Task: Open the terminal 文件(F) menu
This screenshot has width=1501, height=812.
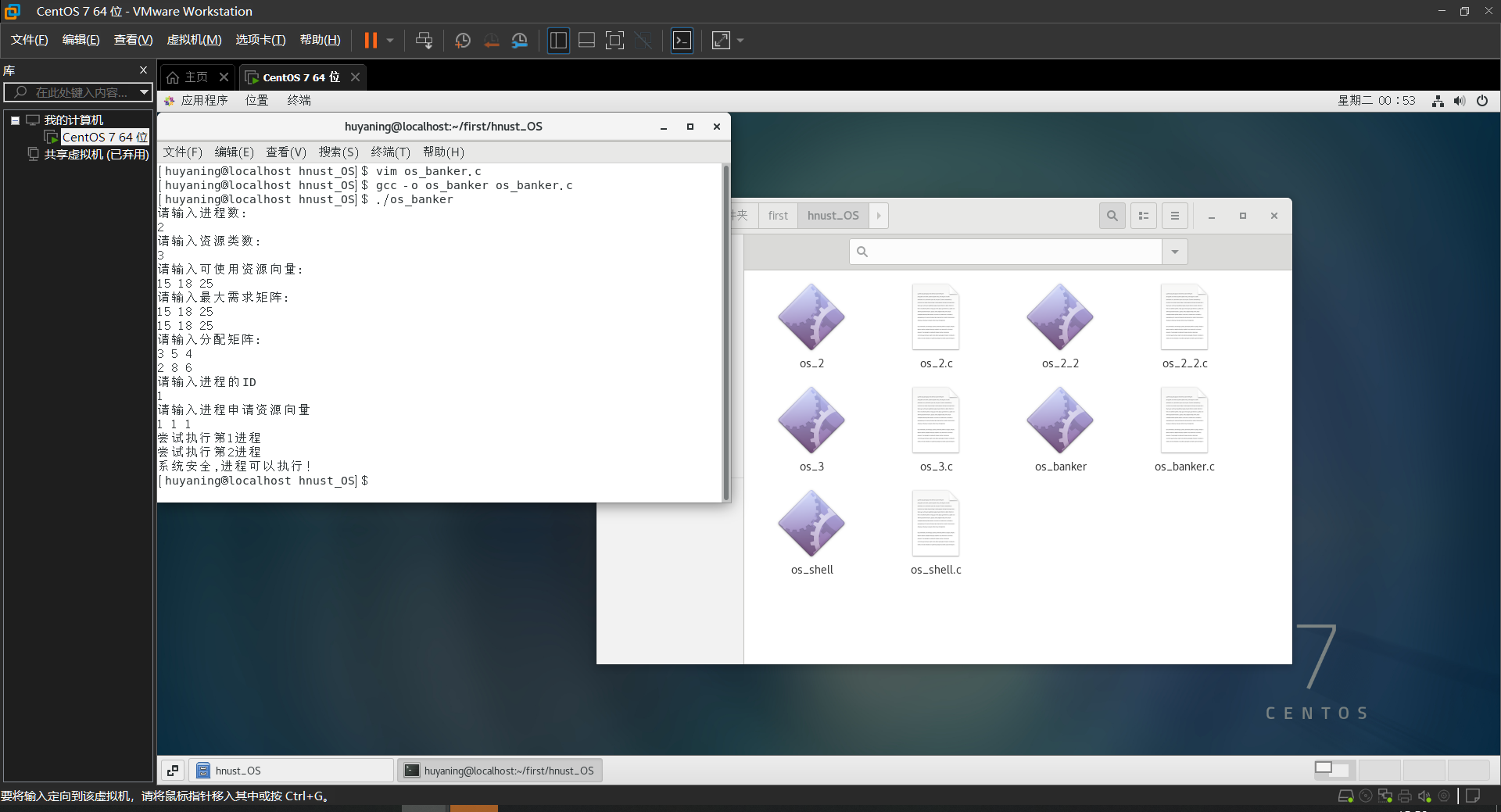Action: (182, 152)
